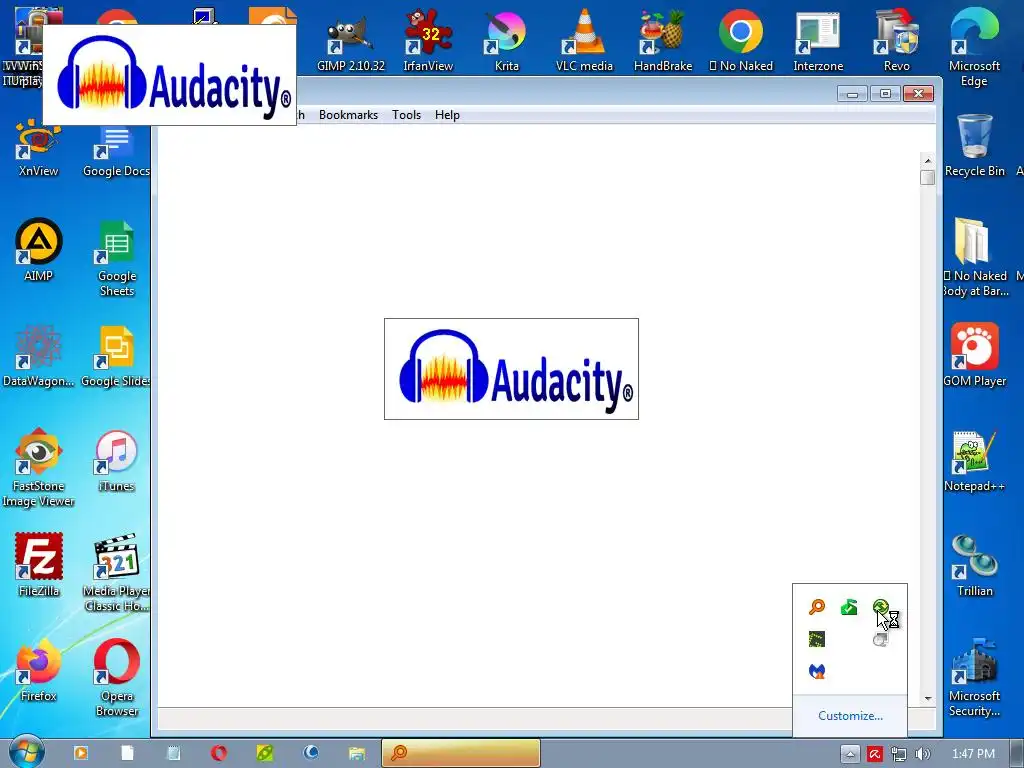1024x768 pixels.
Task: Launch iTunes from the desktop
Action: pos(116,460)
